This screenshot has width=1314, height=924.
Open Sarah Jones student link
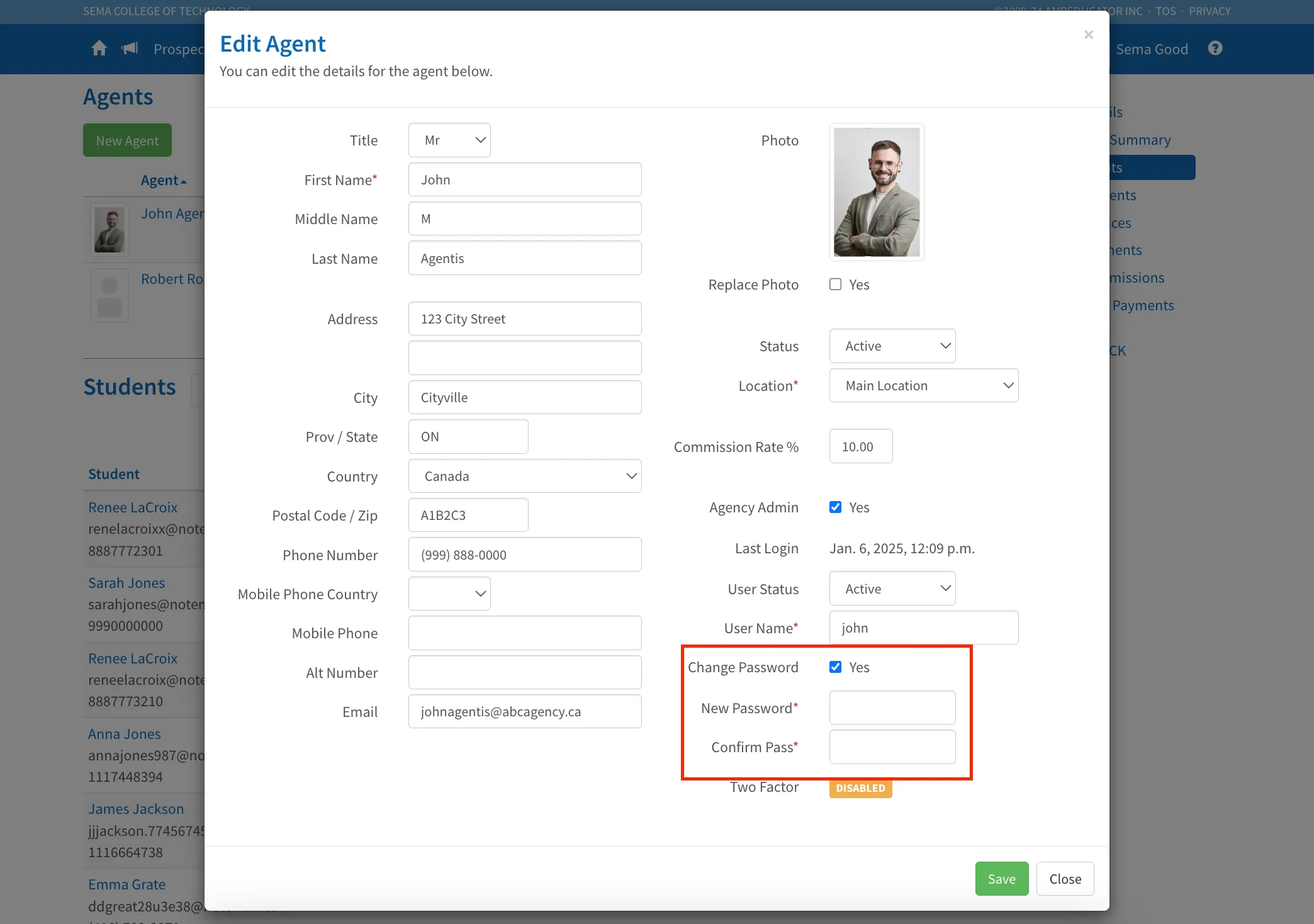click(126, 583)
